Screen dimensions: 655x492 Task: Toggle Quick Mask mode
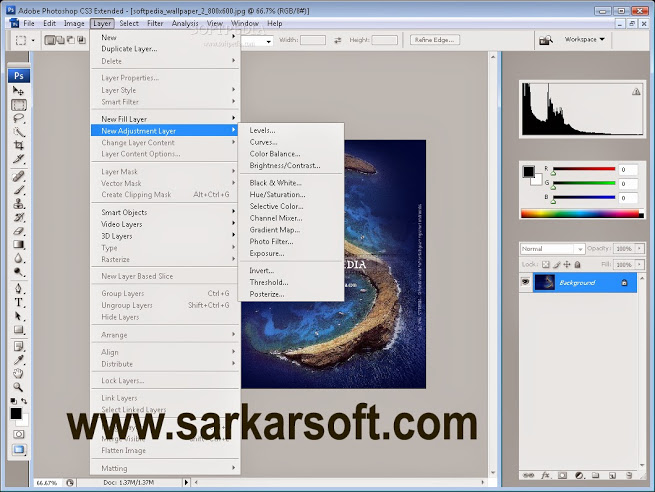tap(18, 434)
